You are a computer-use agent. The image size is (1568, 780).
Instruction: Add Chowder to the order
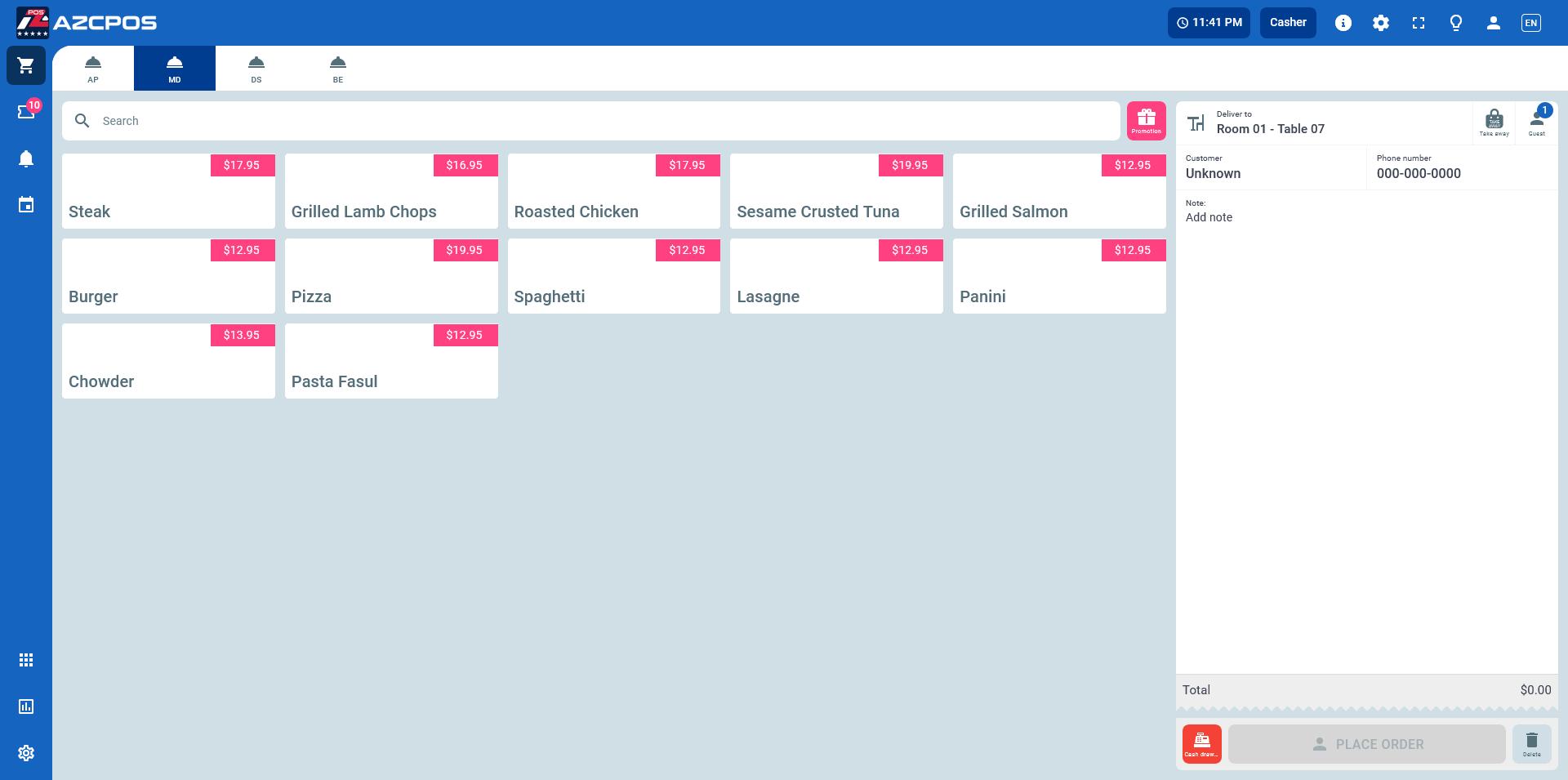pyautogui.click(x=168, y=361)
